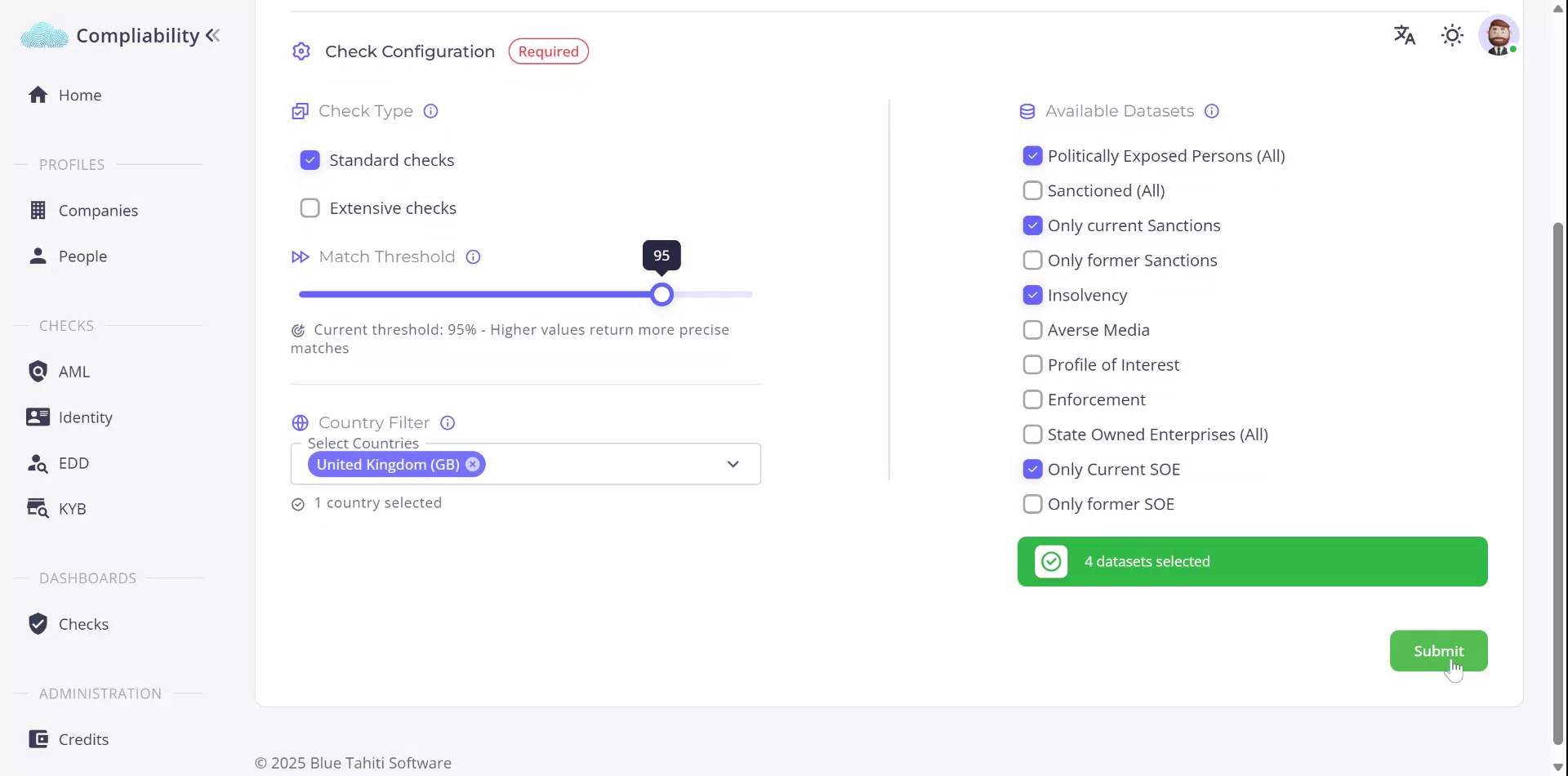Screen dimensions: 1568x776
Task: Go to Companies in the sidebar
Action: (98, 211)
